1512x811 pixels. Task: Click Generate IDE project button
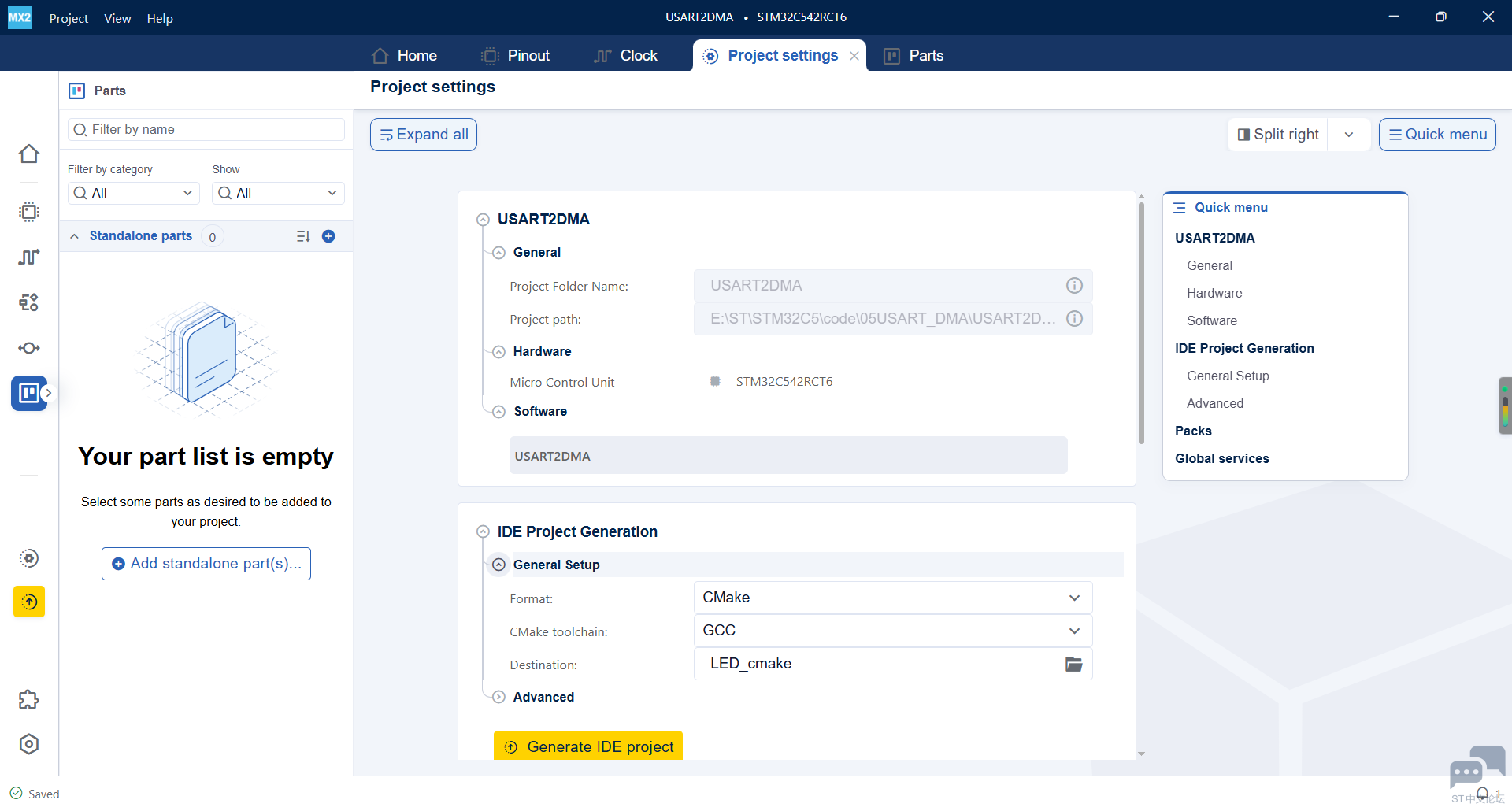(x=588, y=746)
